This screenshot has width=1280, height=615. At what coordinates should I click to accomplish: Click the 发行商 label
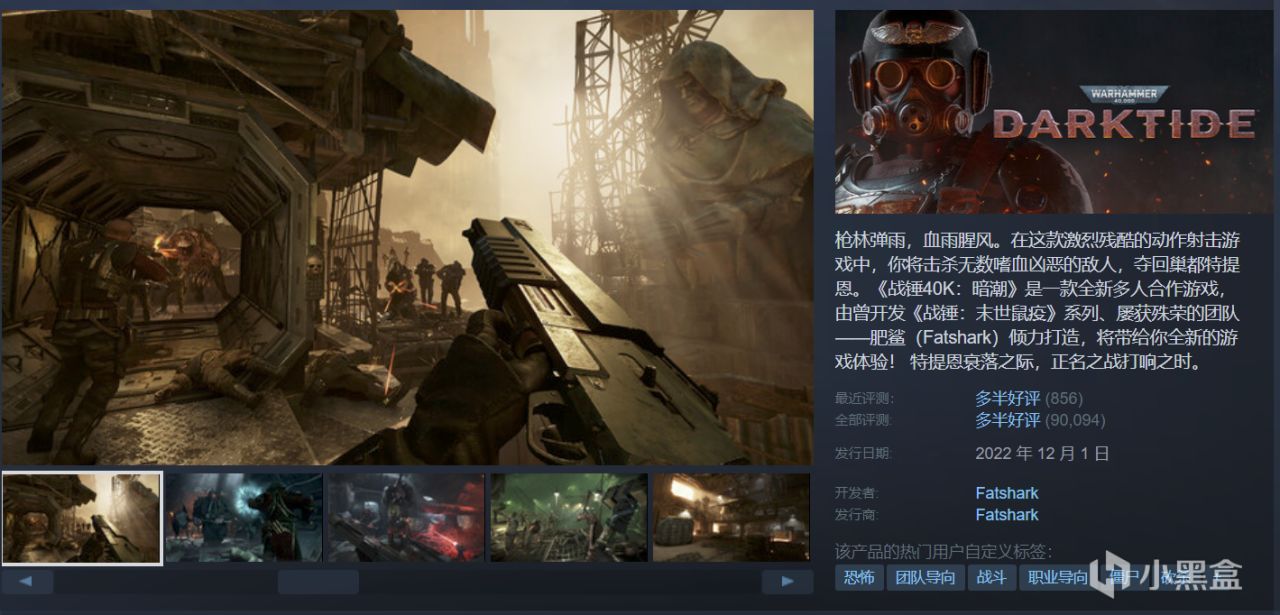856,515
